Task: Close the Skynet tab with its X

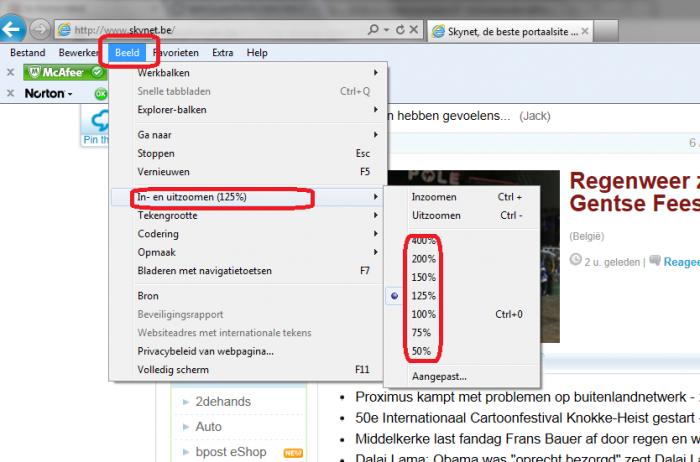Action: click(x=585, y=31)
